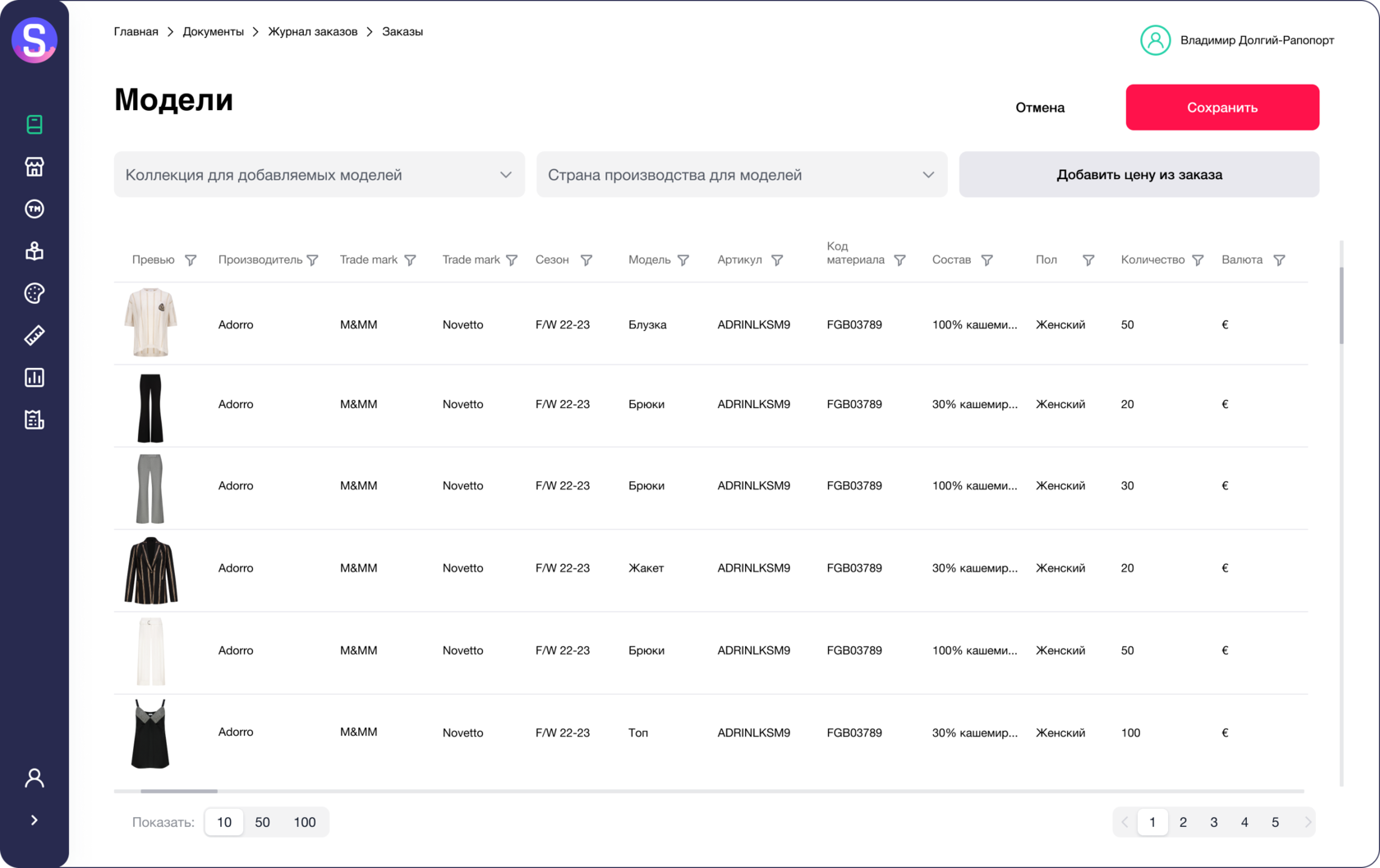Open the ruler measurements sidebar icon
This screenshot has width=1380, height=868.
pos(34,335)
